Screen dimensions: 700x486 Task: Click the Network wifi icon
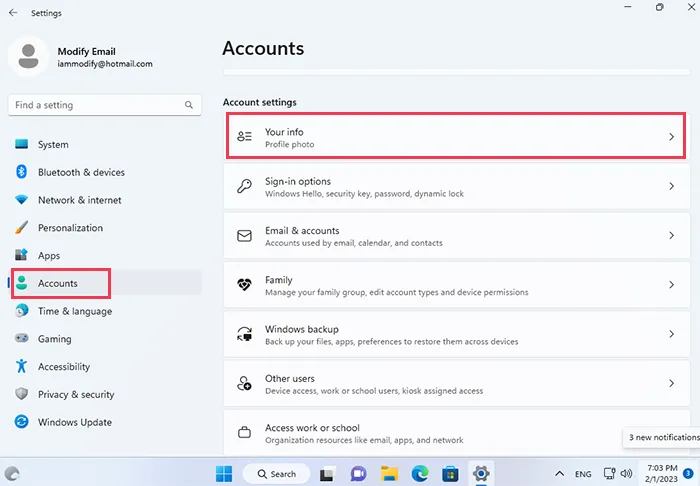click(21, 199)
